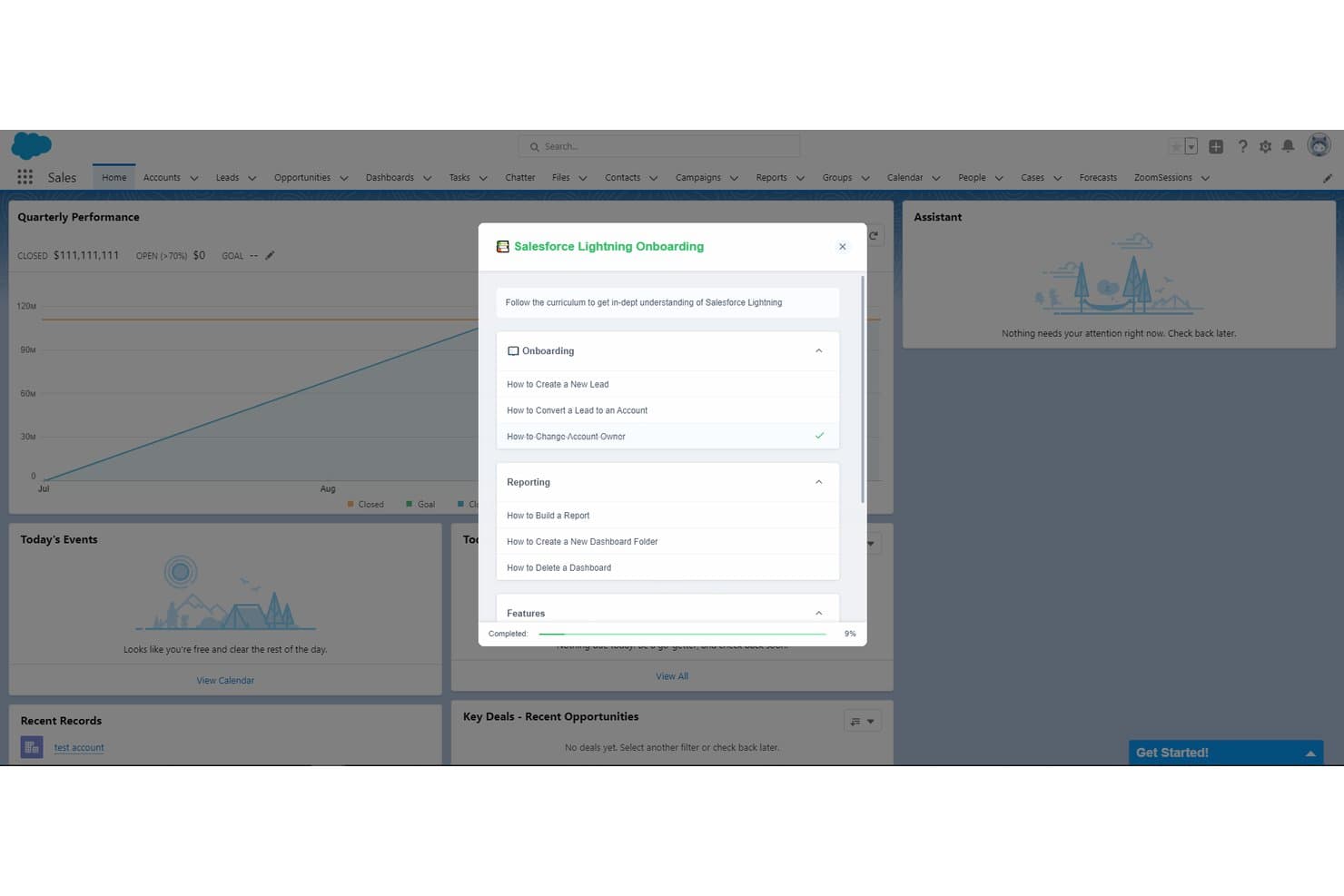Open the Accounts tab

click(162, 178)
